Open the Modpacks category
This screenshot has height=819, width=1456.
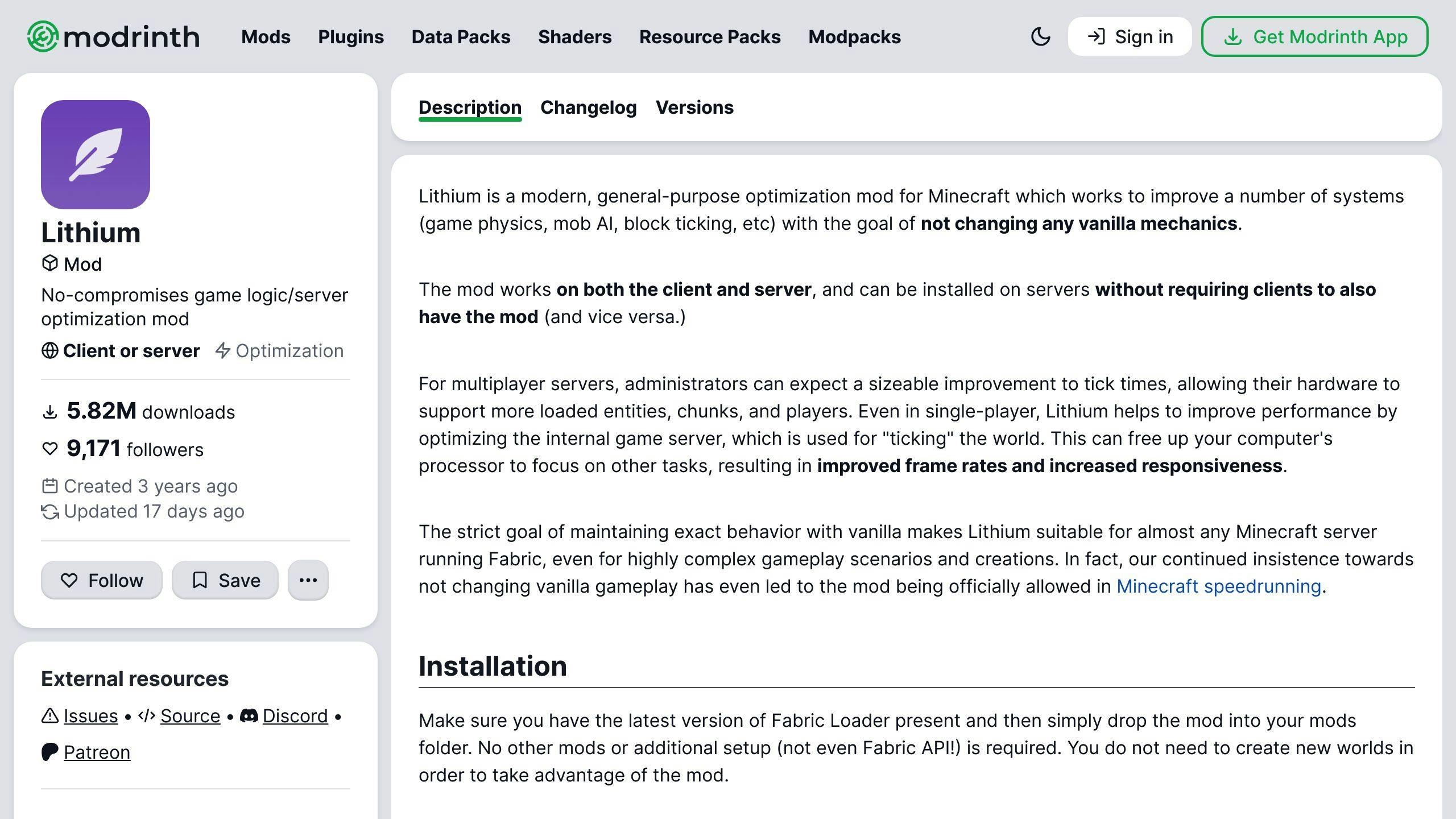pos(854,36)
